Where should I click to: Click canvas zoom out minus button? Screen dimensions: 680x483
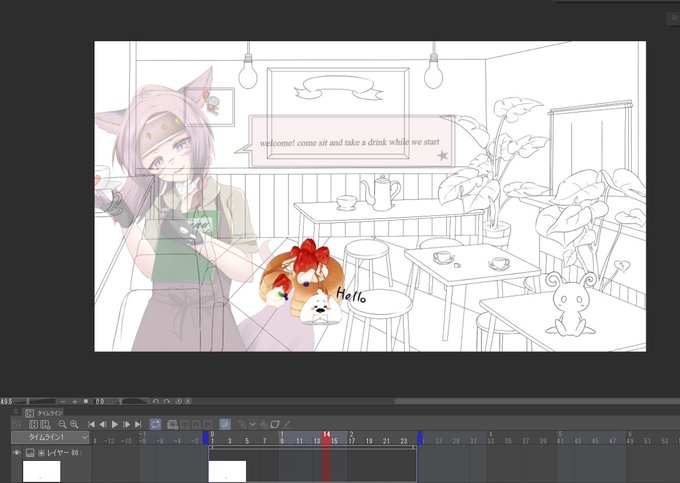[x=63, y=401]
